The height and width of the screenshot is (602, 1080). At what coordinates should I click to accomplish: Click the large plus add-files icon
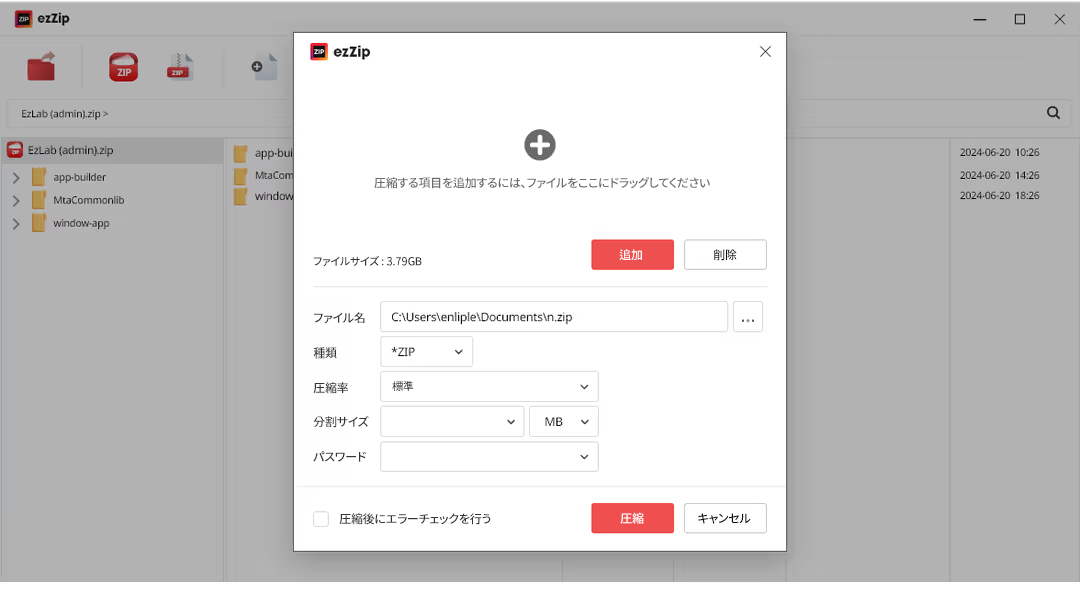coord(539,145)
